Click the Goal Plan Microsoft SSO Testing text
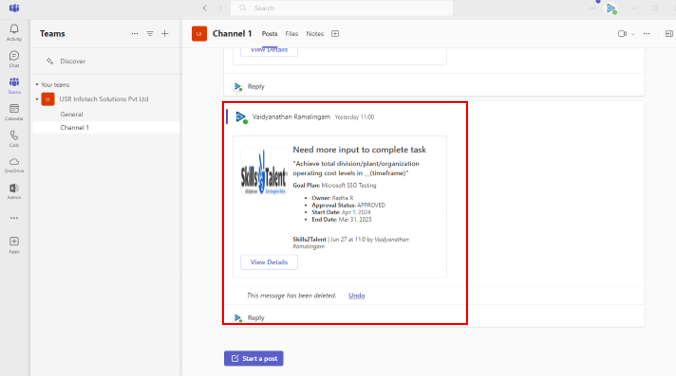The width and height of the screenshot is (676, 378). 335,185
